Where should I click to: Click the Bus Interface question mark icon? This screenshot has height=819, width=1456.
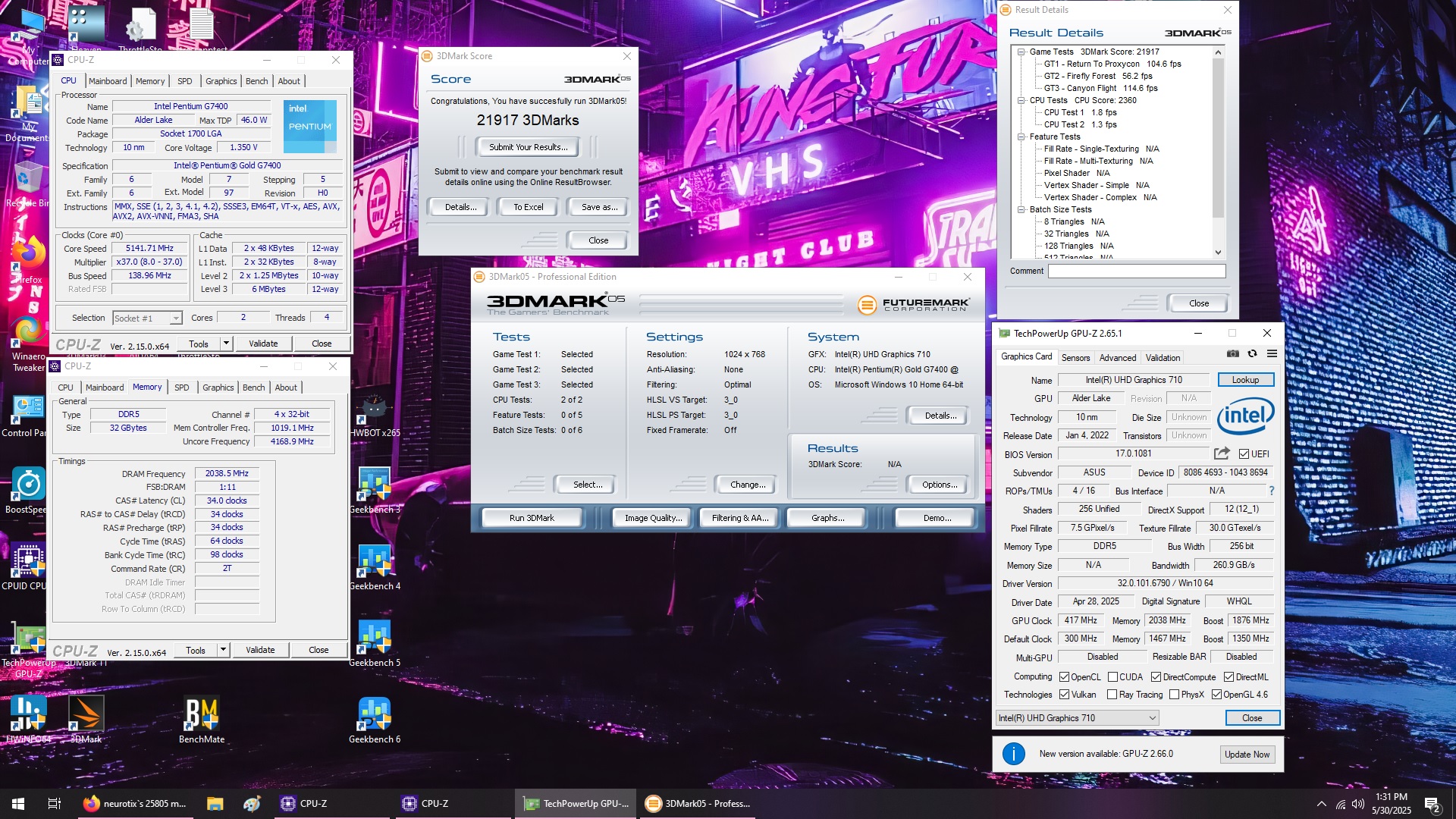pos(1272,491)
